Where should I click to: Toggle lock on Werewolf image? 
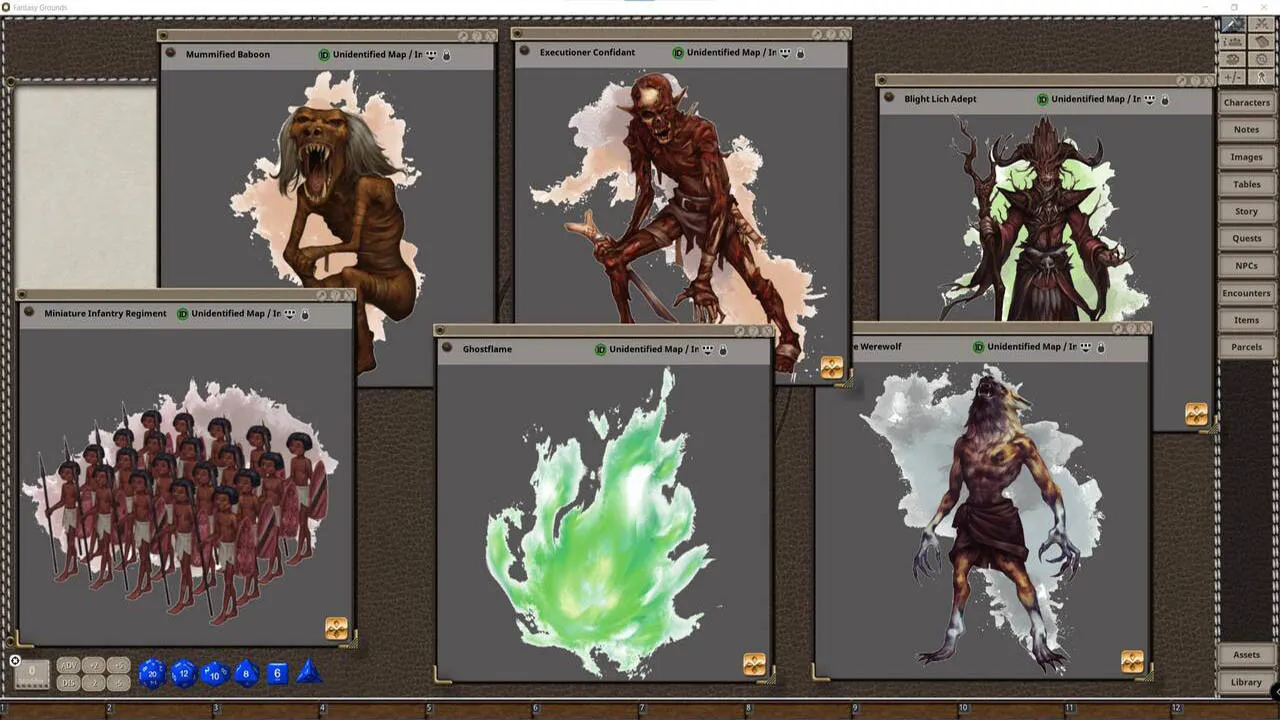[1101, 347]
